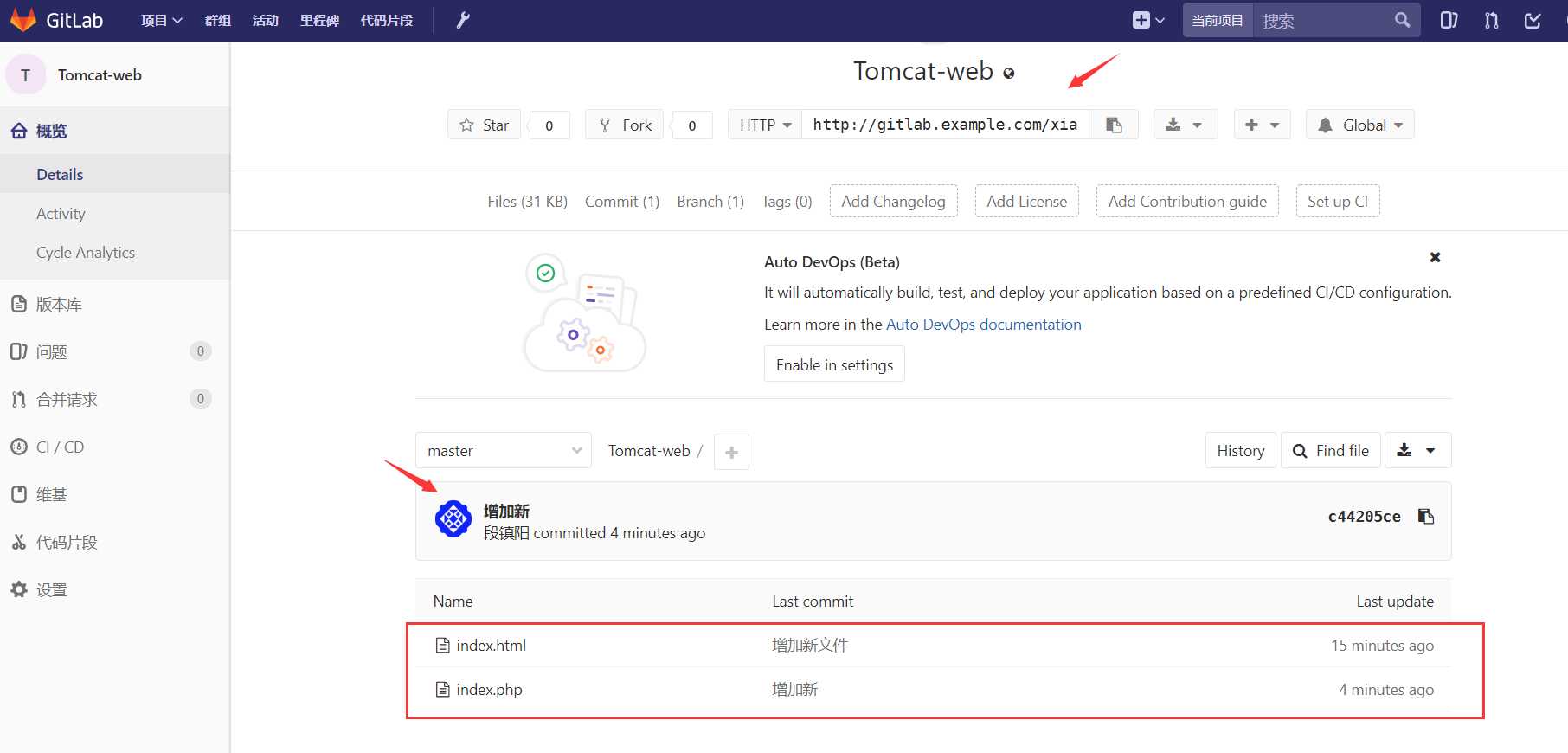
Task: Close the Auto DevOps banner
Action: (1435, 257)
